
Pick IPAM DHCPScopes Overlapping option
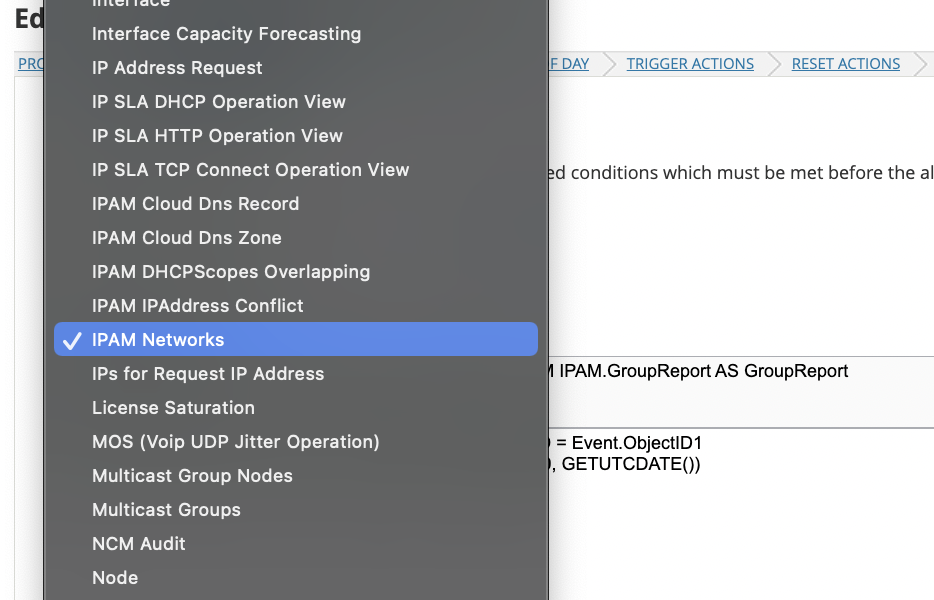231,272
